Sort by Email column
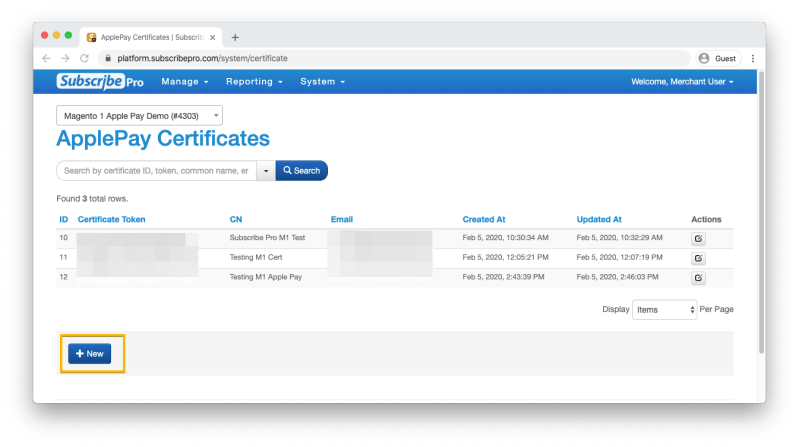The height and width of the screenshot is (447, 799). [x=342, y=219]
